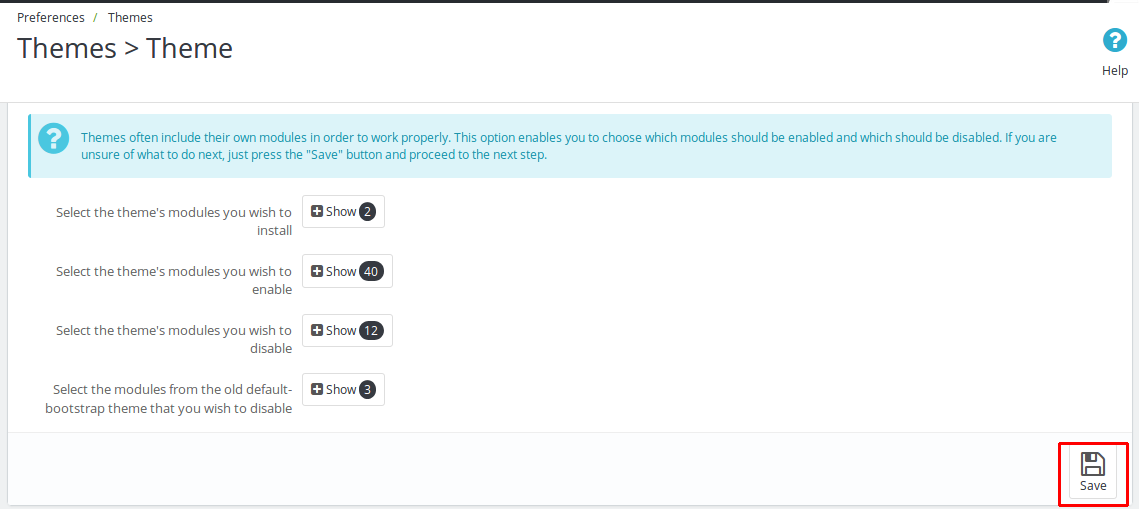Click the question mark icon in info banner
1139x509 pixels.
[53, 138]
